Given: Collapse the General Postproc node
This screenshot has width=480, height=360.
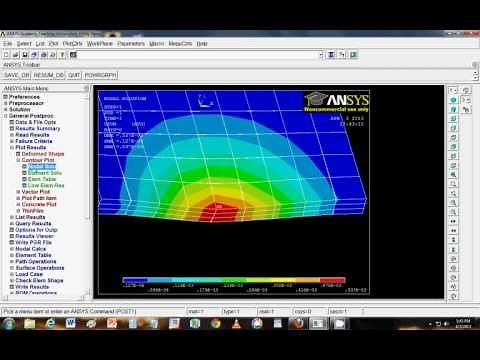Looking at the screenshot, I should (5, 116).
